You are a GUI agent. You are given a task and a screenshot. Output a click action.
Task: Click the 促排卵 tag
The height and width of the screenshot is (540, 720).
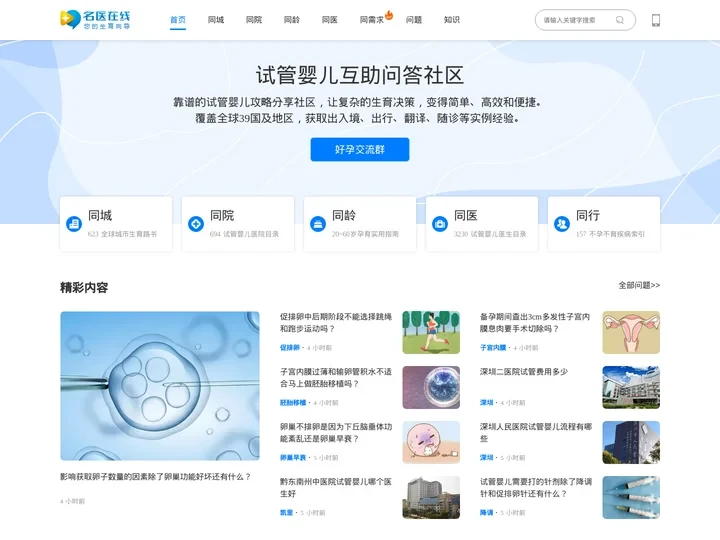click(x=290, y=348)
